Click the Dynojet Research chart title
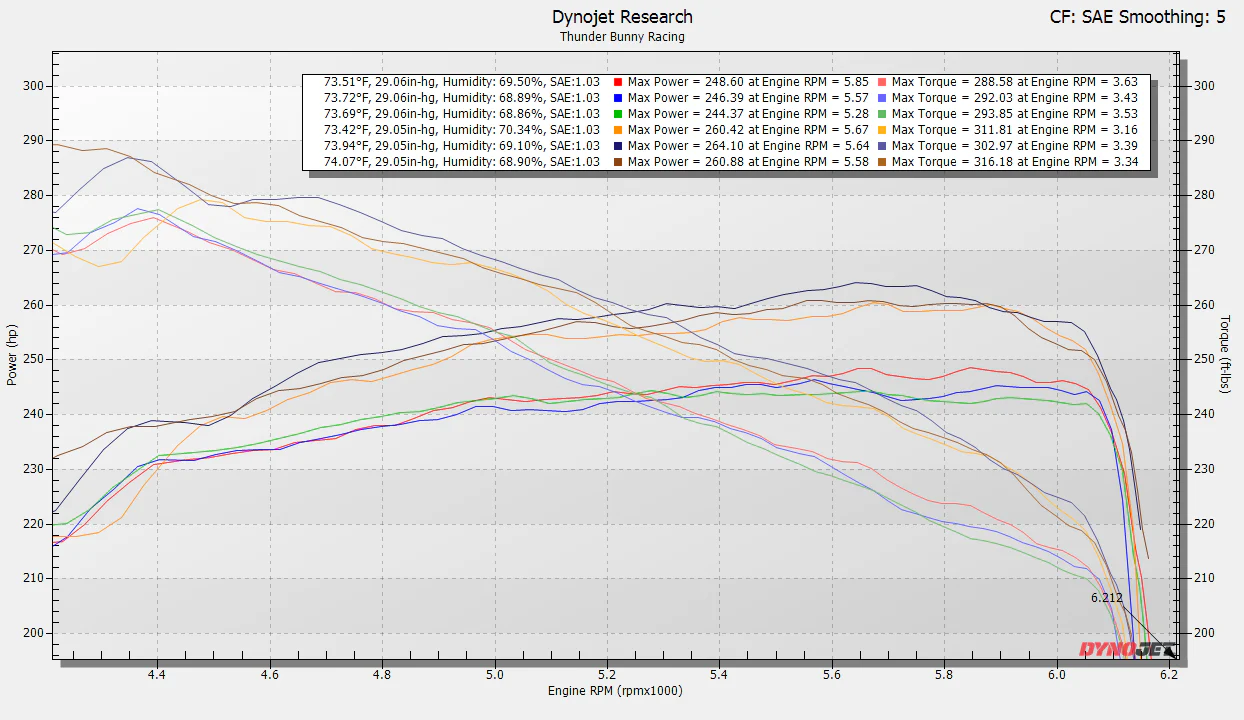1244x720 pixels. point(622,17)
